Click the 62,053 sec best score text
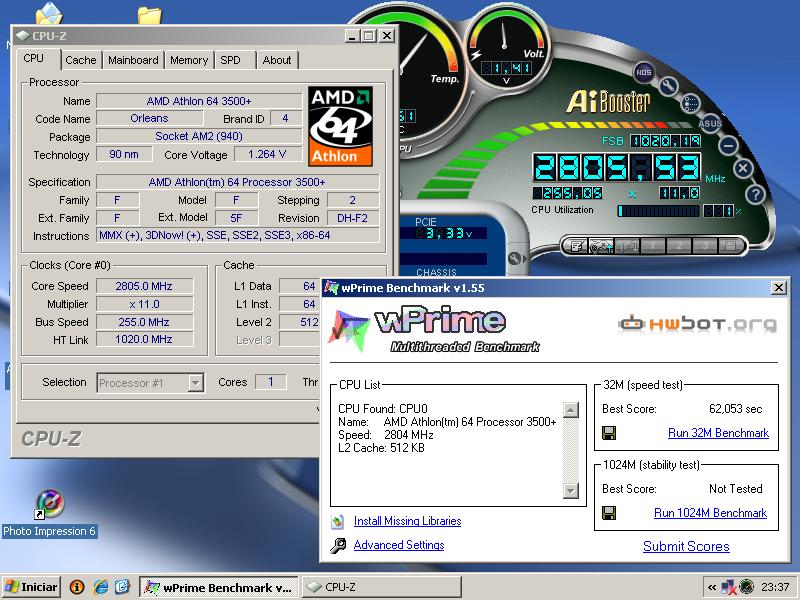Viewport: 800px width, 600px height. pyautogui.click(x=735, y=409)
